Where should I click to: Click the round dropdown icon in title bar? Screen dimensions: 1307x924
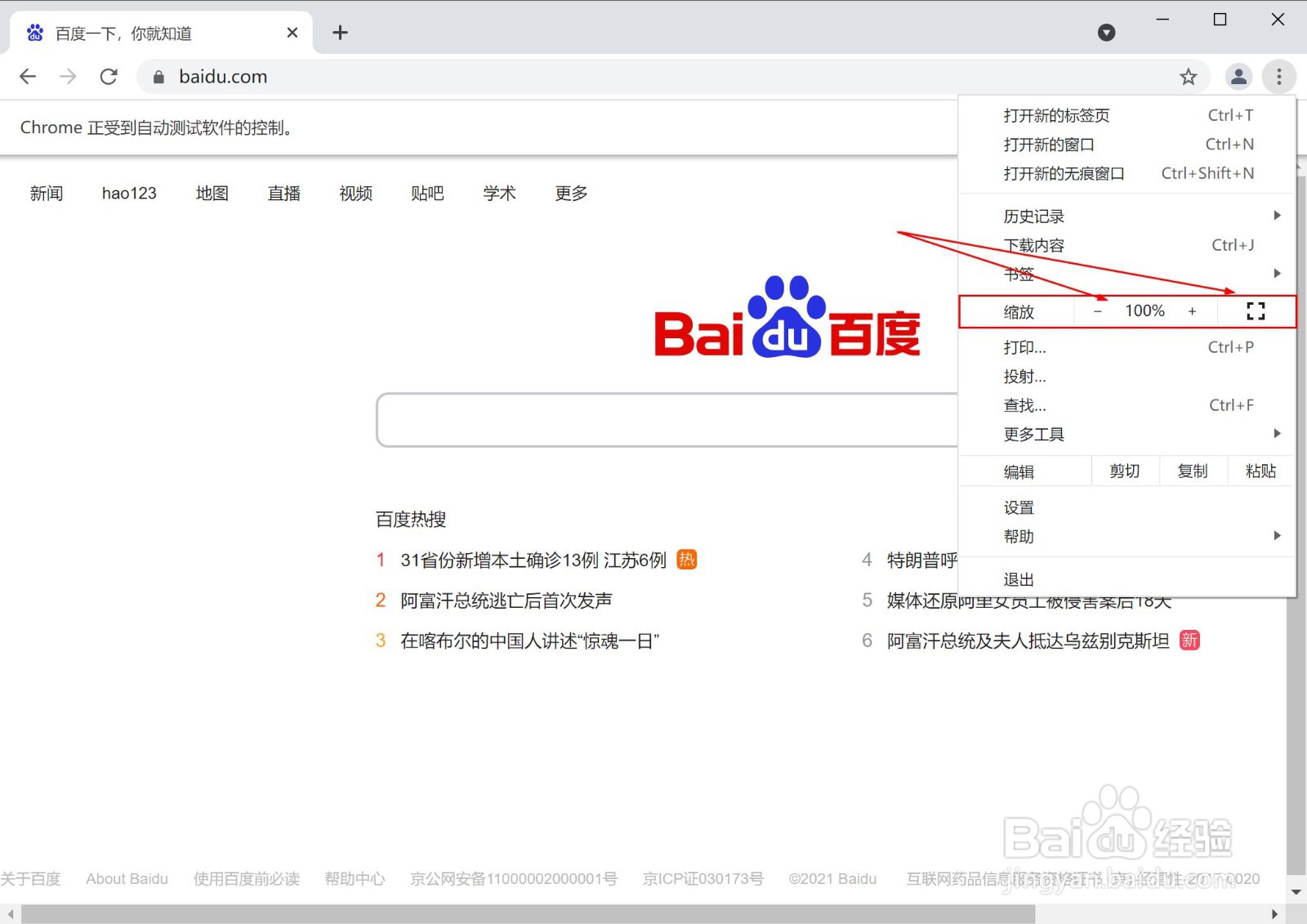tap(1107, 33)
